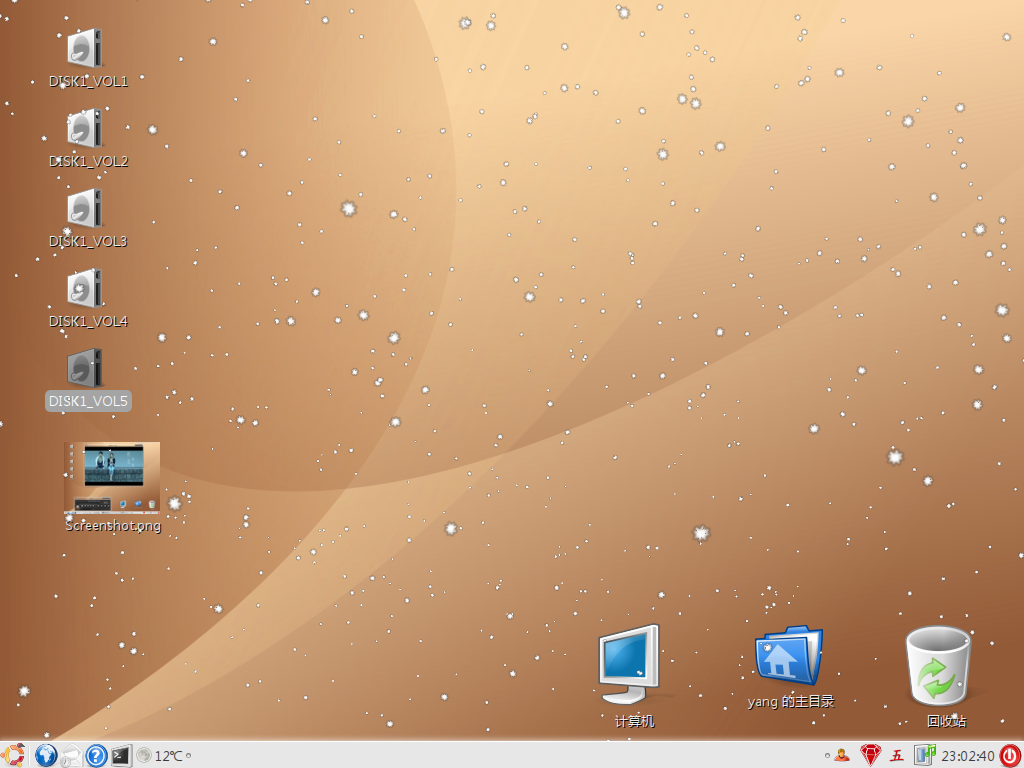
Task: Click the 计算机 label text
Action: (x=634, y=721)
